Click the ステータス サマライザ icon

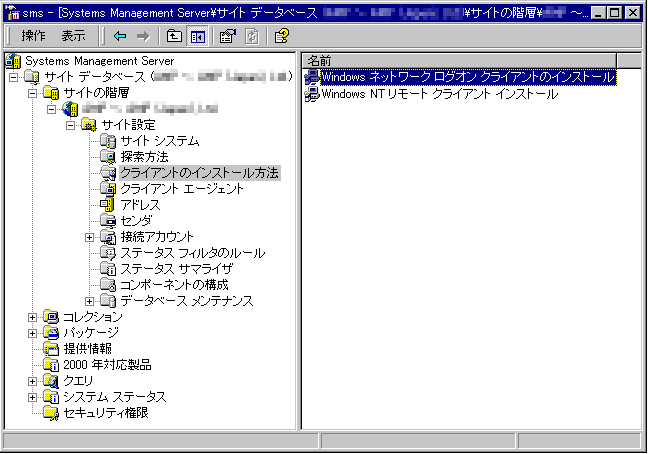click(x=108, y=269)
